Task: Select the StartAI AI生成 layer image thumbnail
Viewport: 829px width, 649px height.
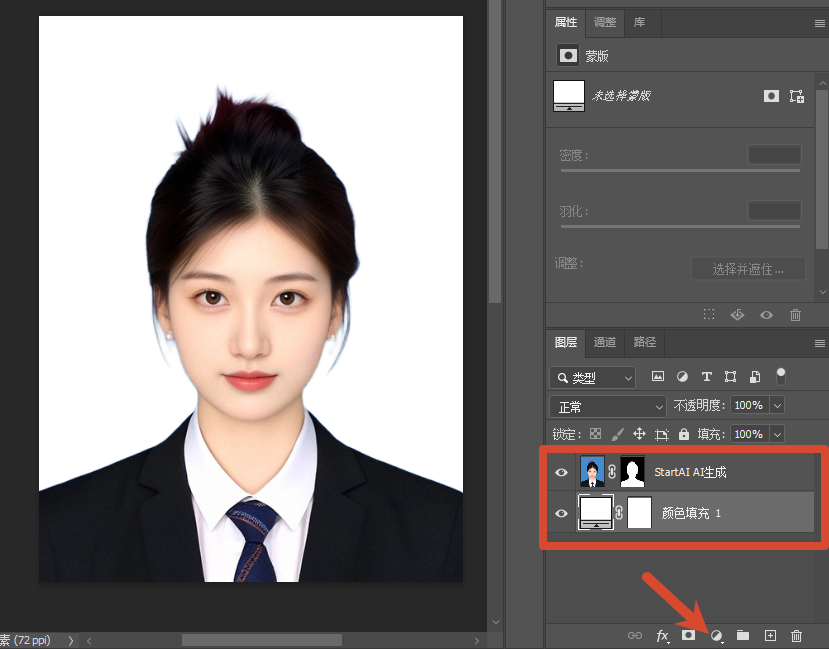Action: 592,471
